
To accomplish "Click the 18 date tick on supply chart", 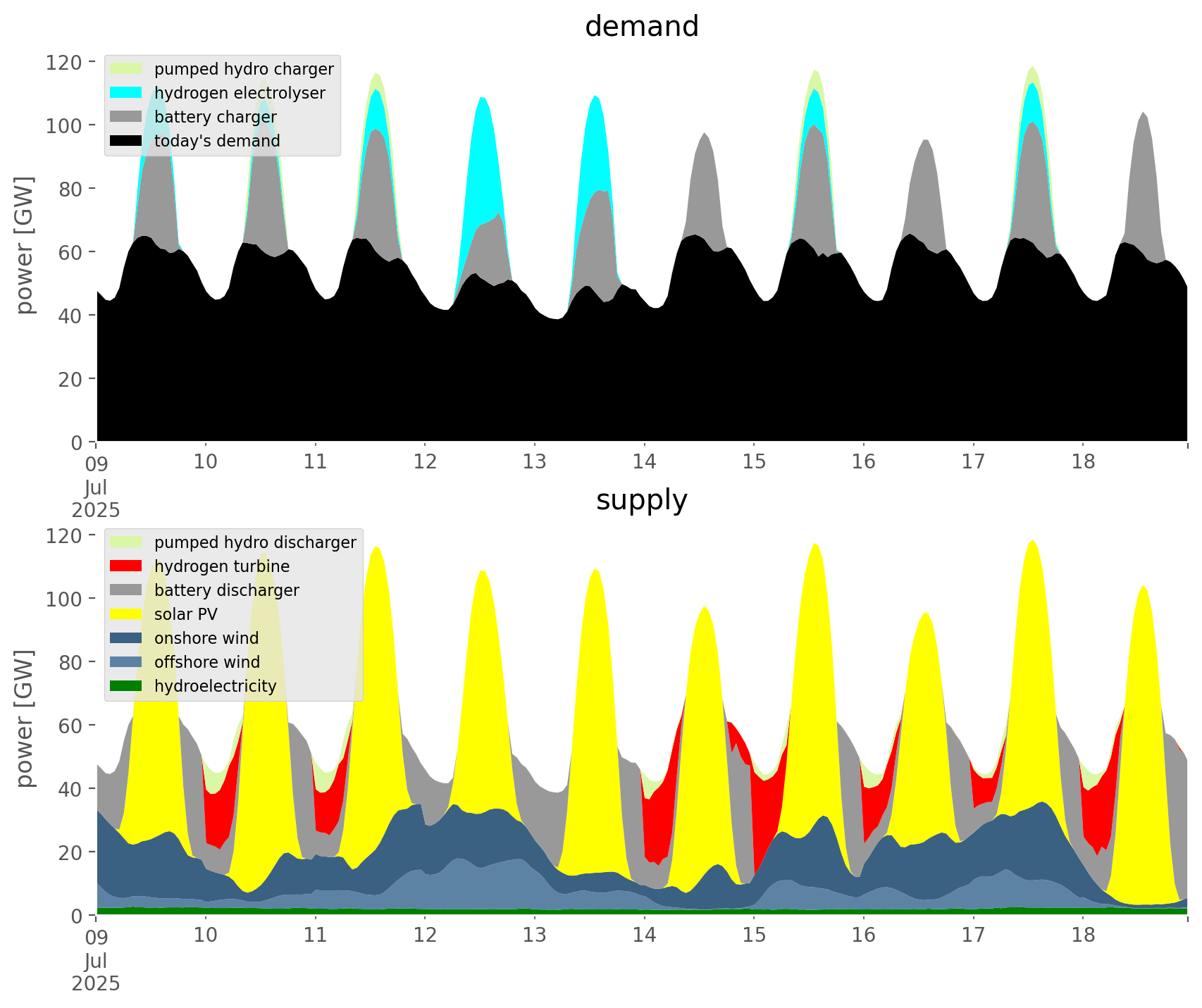I will [x=1083, y=935].
